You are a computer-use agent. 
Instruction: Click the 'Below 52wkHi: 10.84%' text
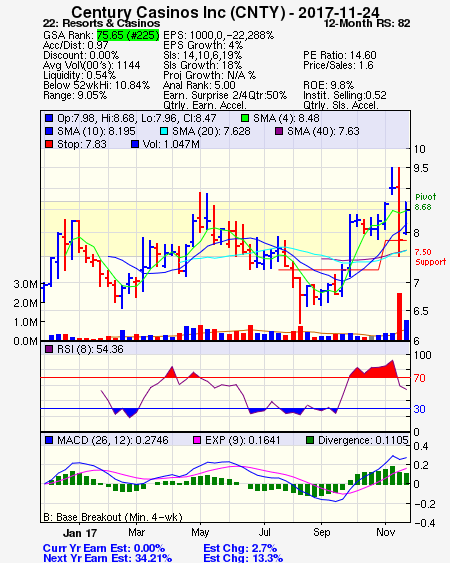[x=96, y=85]
